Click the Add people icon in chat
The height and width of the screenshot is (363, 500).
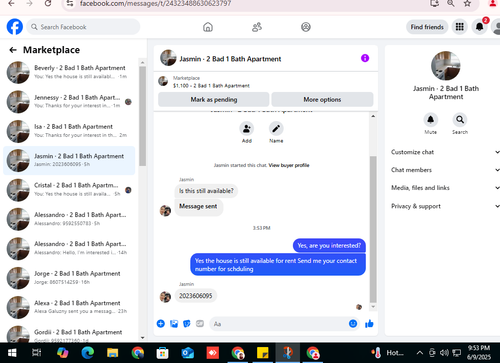(247, 129)
